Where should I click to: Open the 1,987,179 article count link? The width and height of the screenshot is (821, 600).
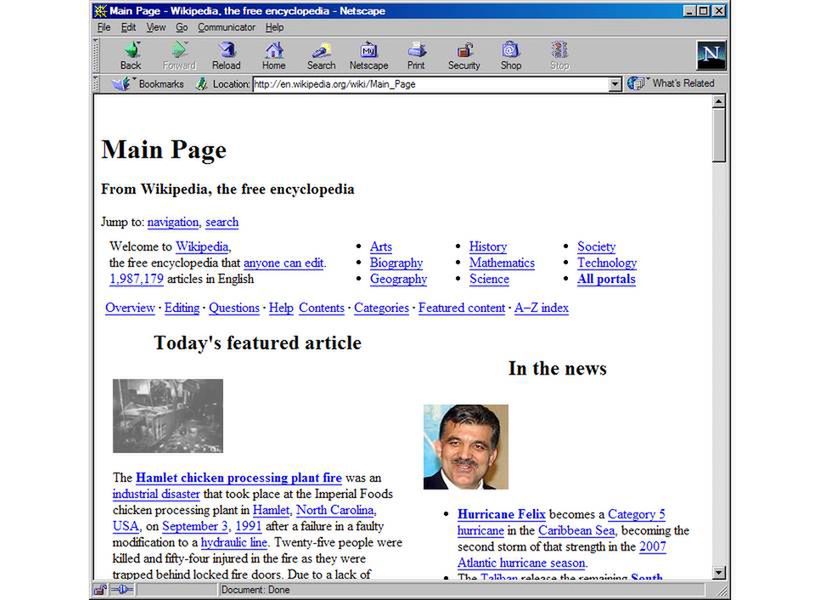click(137, 279)
